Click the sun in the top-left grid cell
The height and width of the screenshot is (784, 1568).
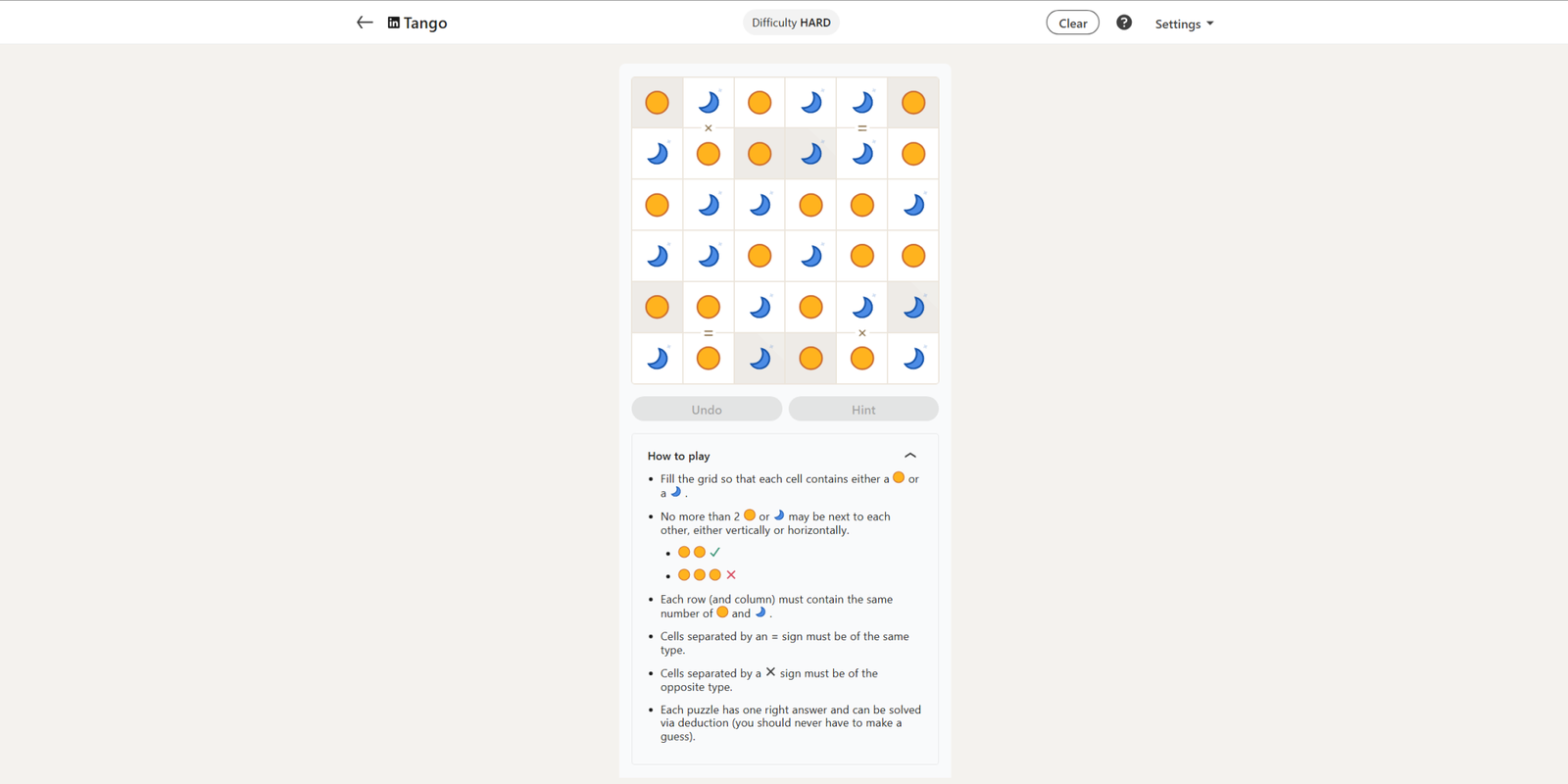click(658, 103)
